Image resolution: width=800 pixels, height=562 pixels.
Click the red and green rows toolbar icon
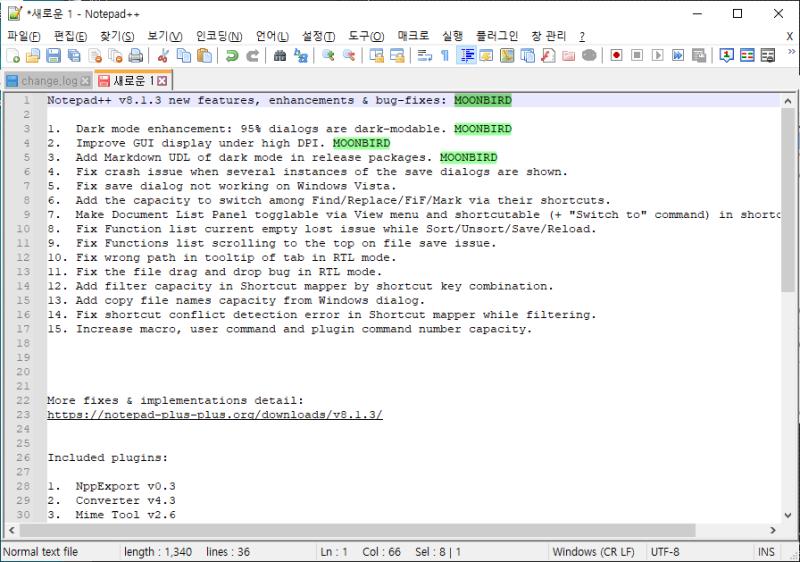747,56
